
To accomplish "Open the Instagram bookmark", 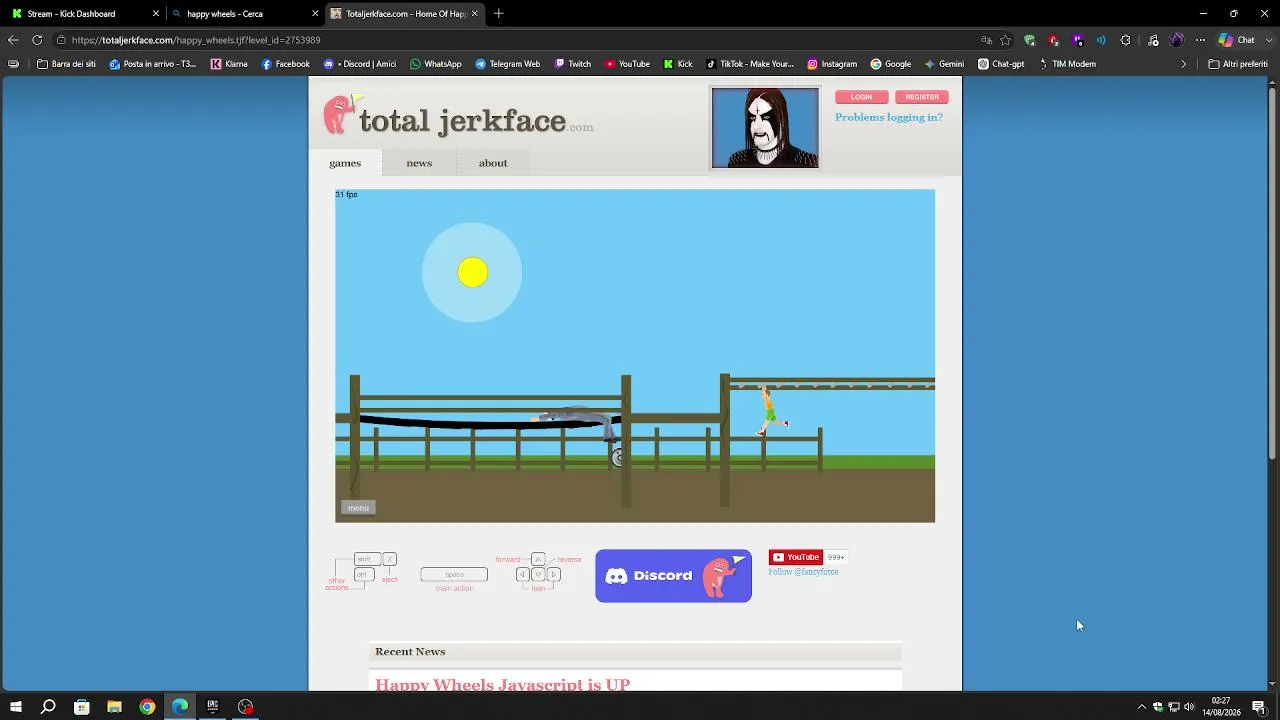I will [x=832, y=64].
